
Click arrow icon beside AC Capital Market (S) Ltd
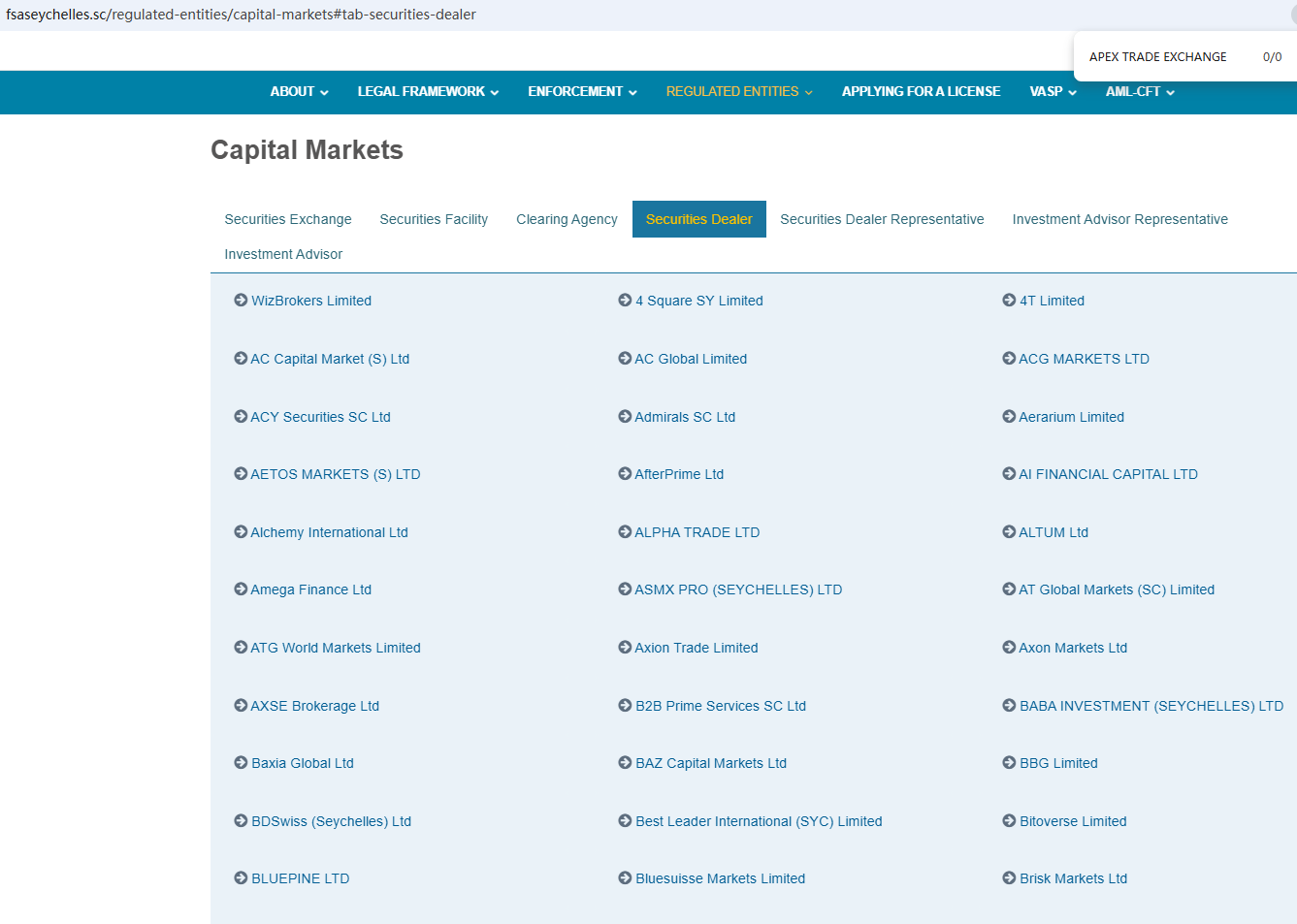tap(241, 359)
